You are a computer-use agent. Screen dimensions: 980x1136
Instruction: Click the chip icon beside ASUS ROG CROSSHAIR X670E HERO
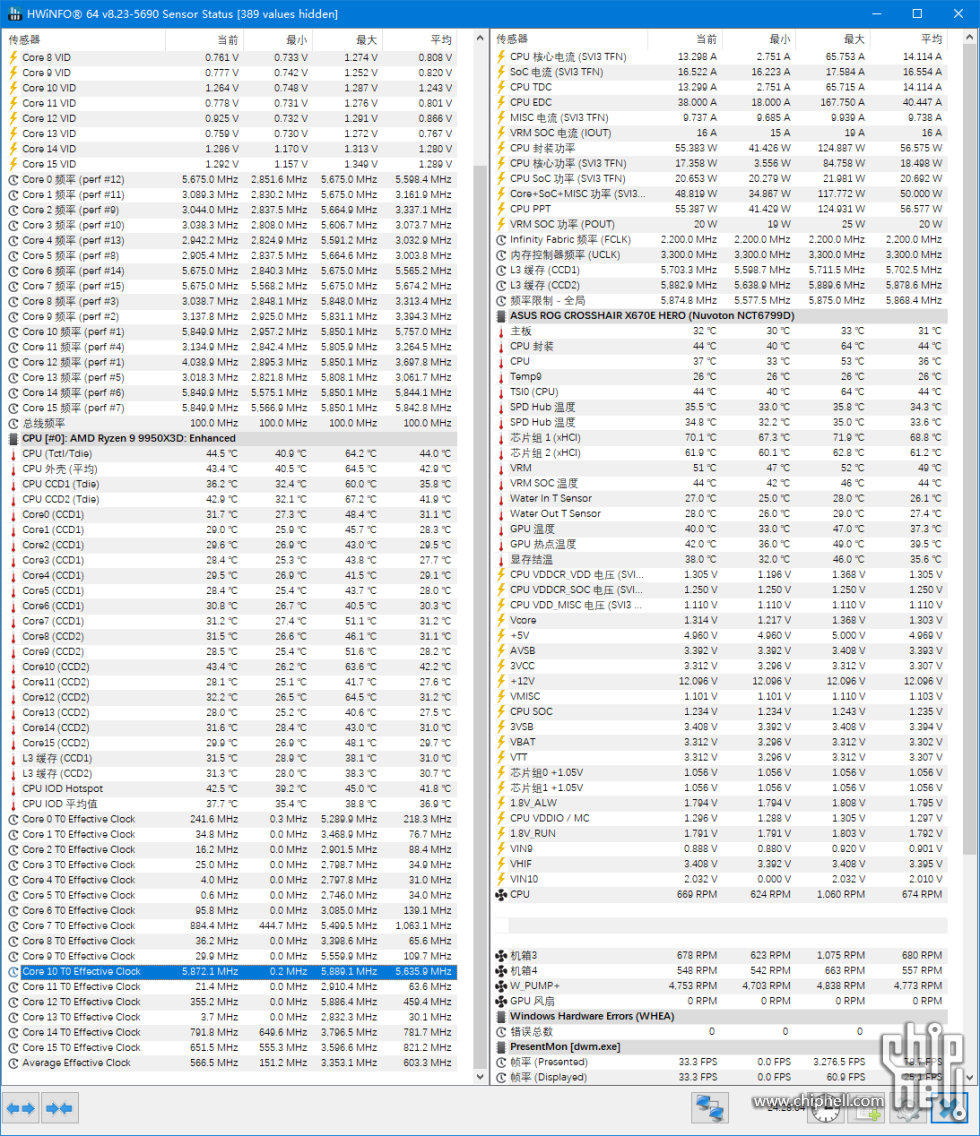[501, 316]
